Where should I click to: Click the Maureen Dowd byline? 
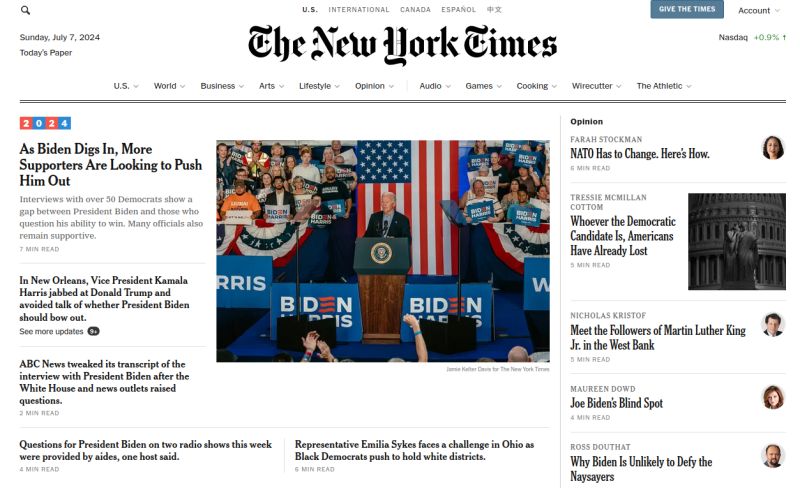click(x=603, y=389)
